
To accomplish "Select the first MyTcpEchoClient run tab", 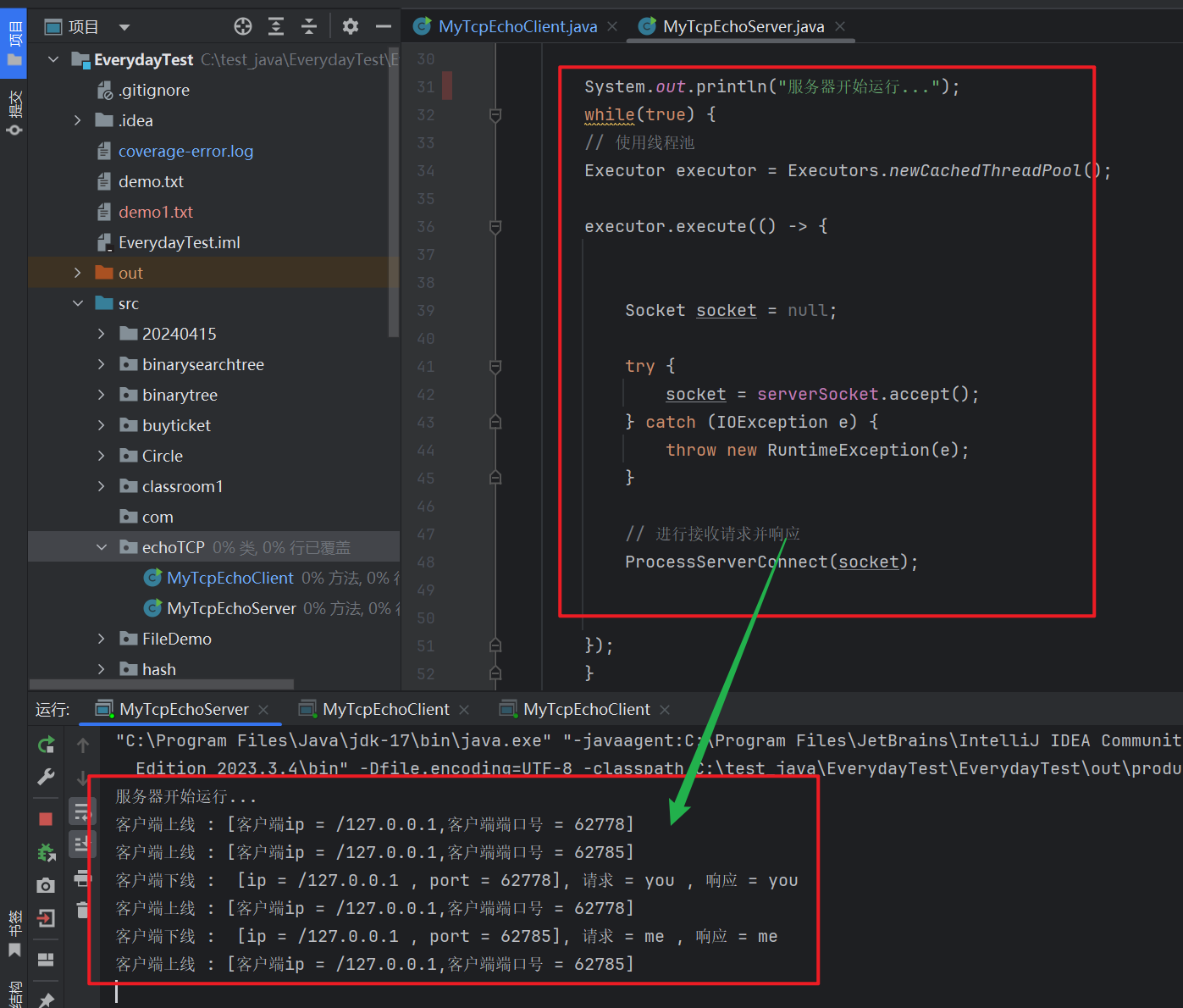I will [385, 709].
